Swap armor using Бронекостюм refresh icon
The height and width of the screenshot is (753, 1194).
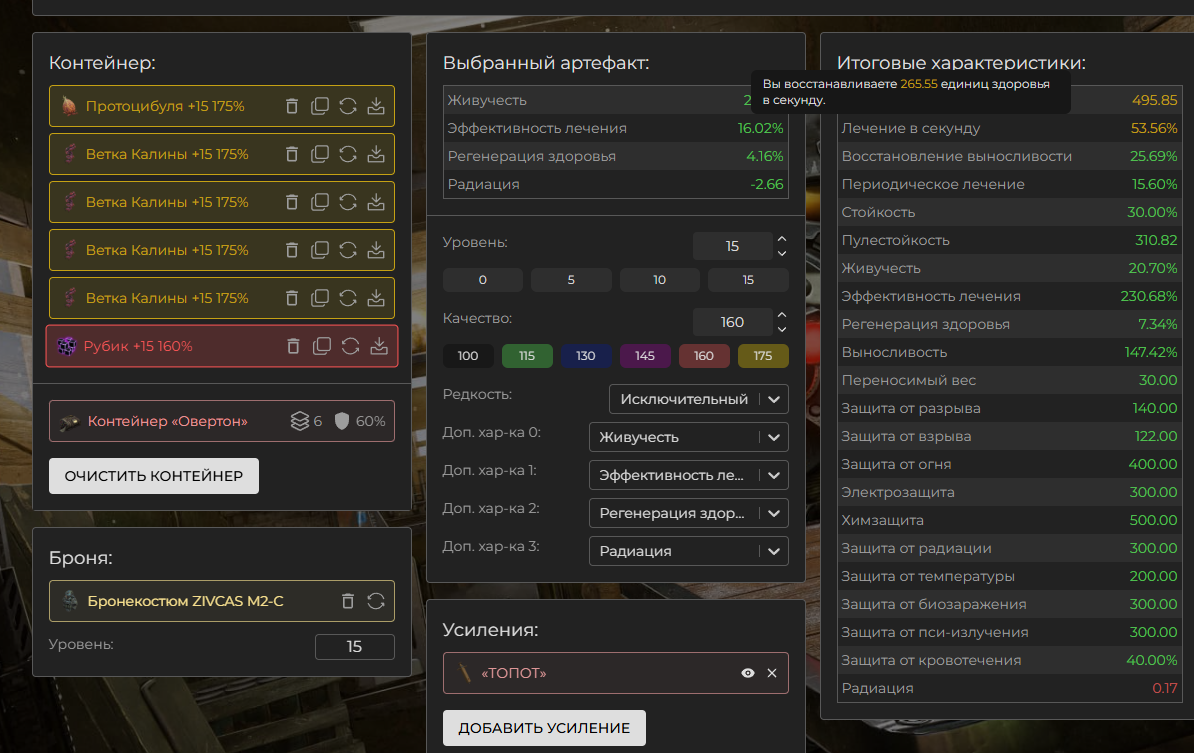click(376, 601)
